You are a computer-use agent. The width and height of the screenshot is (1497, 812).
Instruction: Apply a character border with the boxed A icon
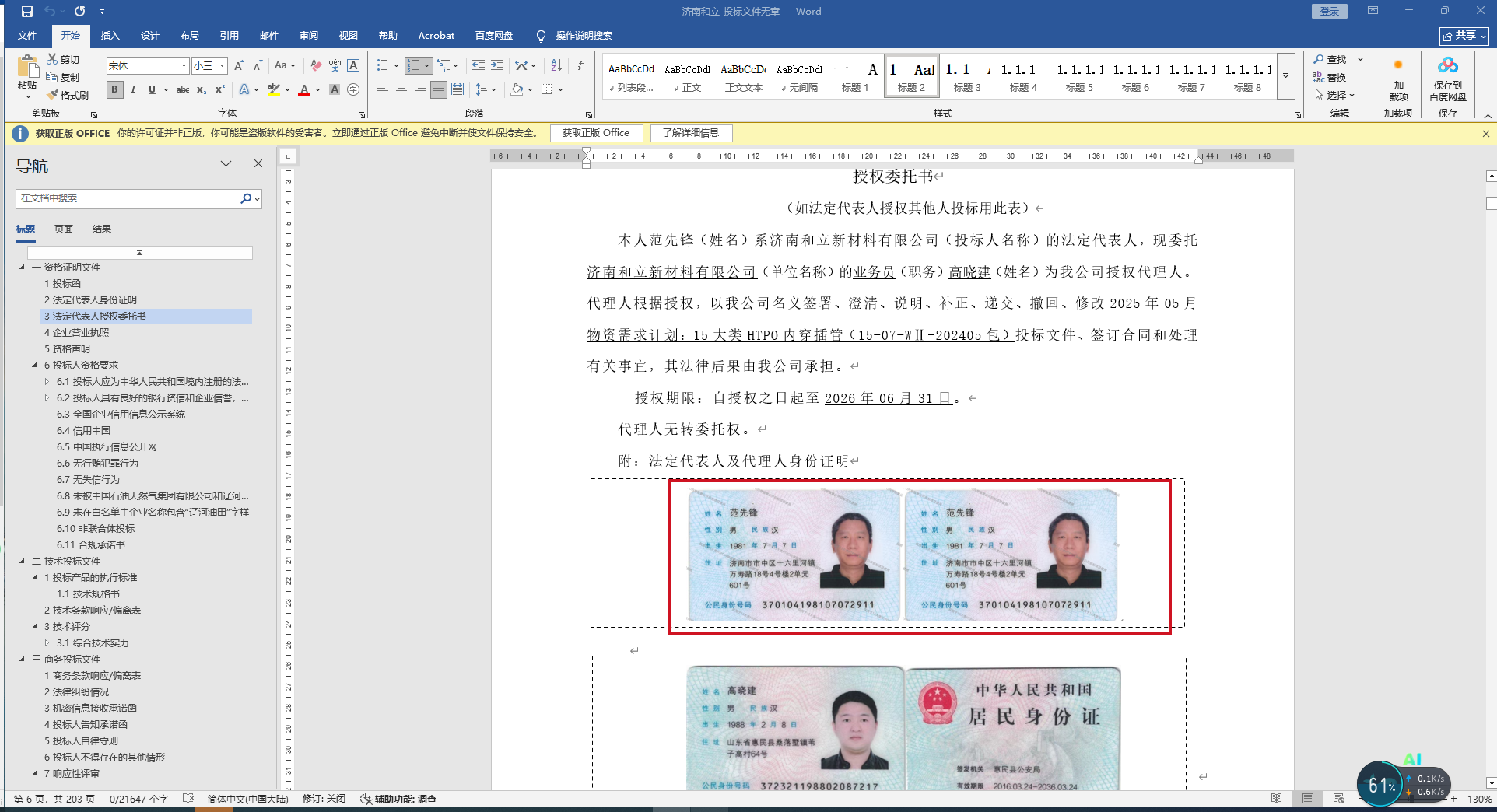pyautogui.click(x=353, y=65)
